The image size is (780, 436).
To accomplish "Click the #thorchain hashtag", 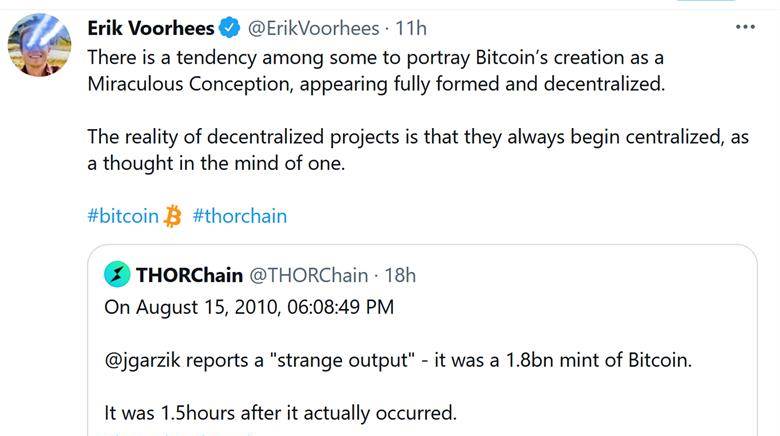I will coord(240,216).
